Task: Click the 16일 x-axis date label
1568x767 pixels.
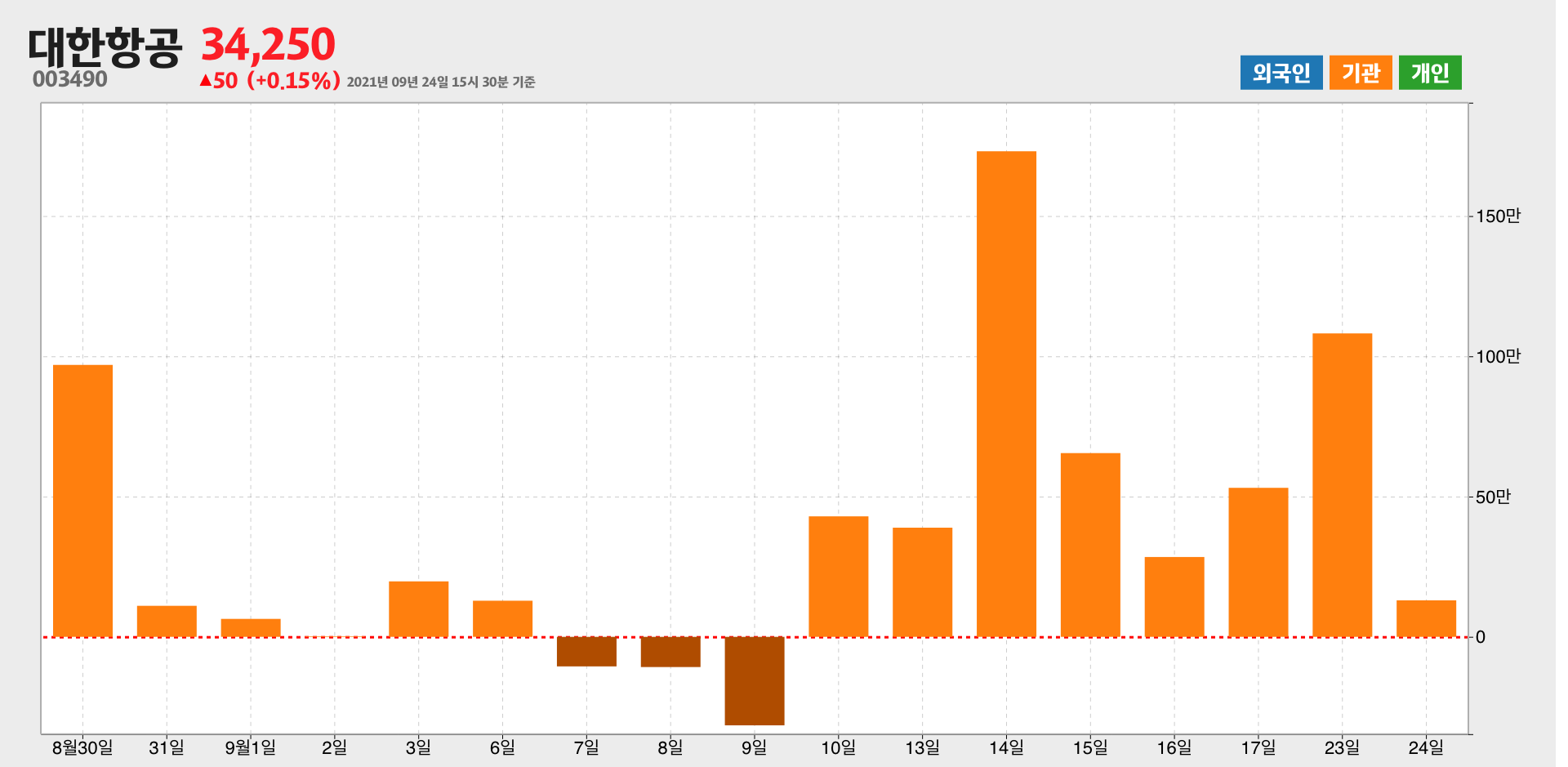Action: (1174, 747)
